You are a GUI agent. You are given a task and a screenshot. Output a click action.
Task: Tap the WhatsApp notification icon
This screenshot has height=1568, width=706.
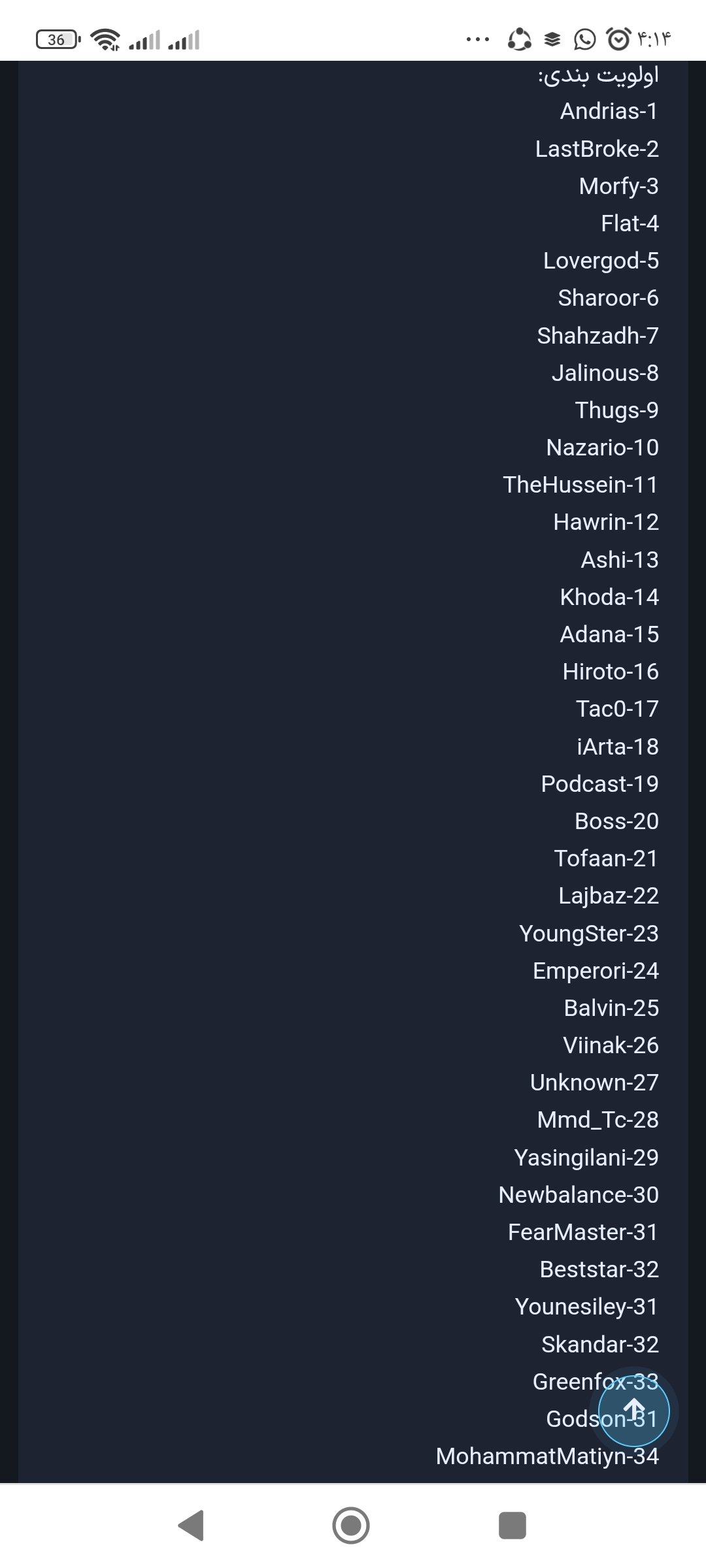click(x=584, y=40)
